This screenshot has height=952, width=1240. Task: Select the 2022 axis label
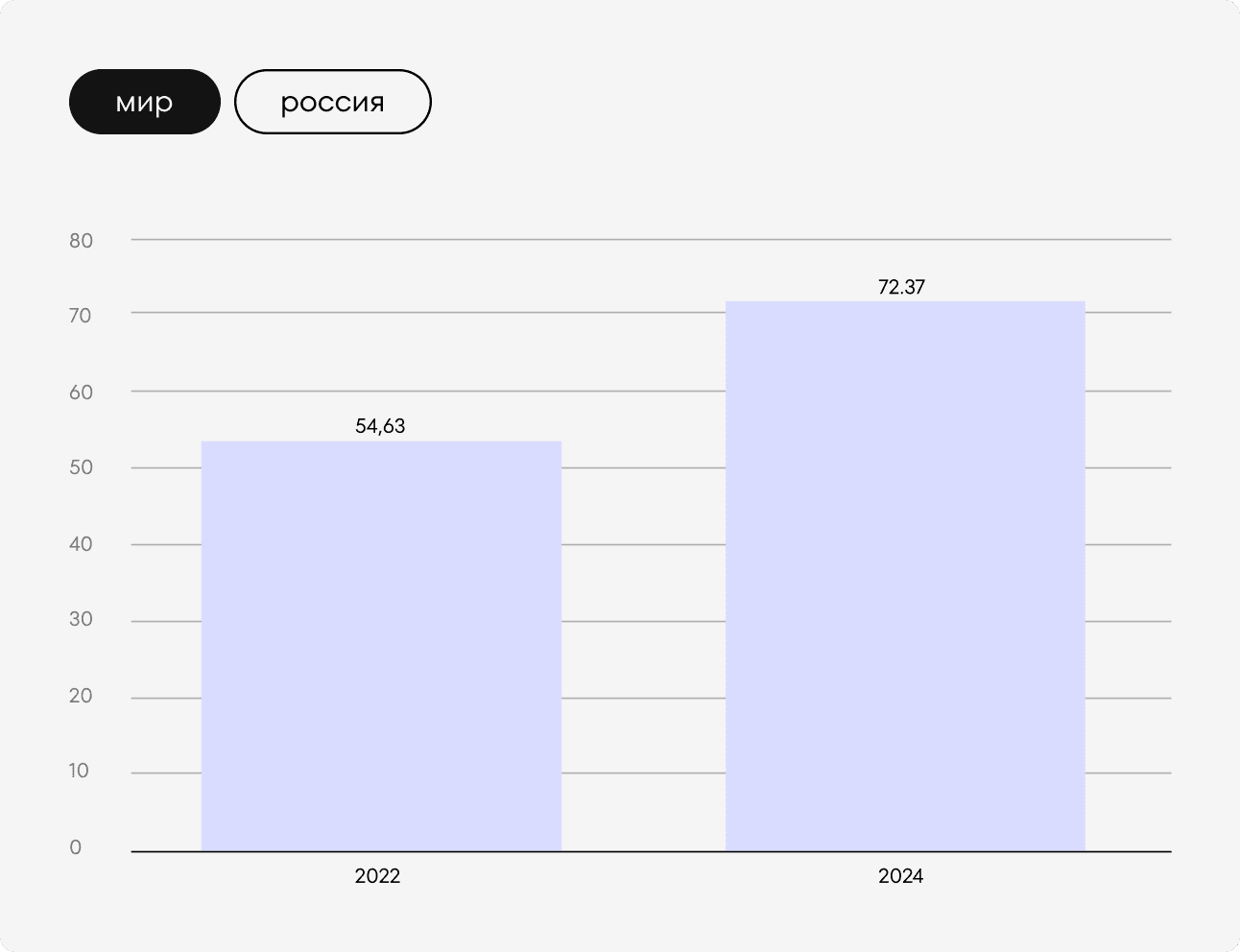coord(378,876)
